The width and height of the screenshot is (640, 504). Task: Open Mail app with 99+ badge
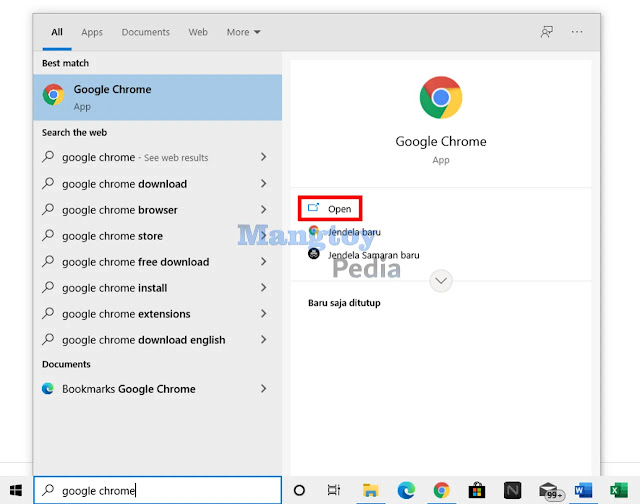(550, 491)
